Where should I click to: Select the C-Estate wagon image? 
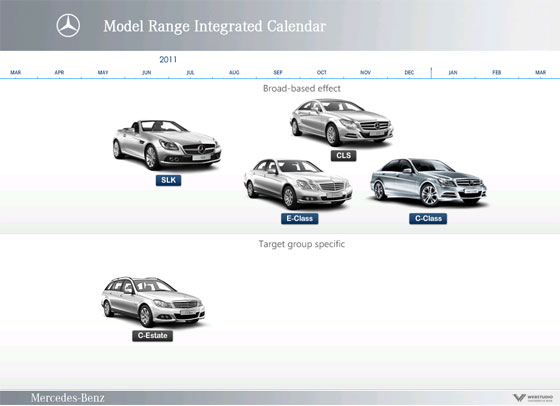pyautogui.click(x=153, y=302)
